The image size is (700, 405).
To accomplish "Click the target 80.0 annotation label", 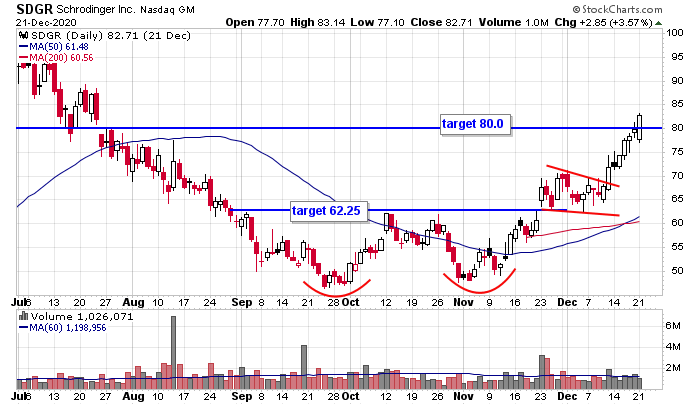I will pos(475,124).
